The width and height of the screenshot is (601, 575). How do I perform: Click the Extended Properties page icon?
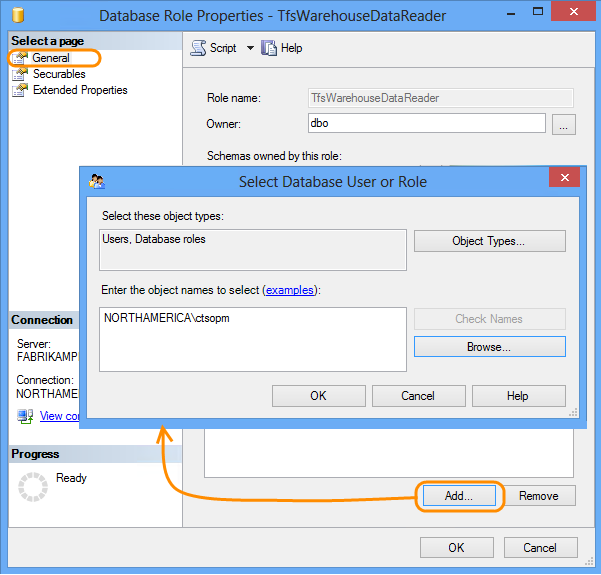click(20, 90)
